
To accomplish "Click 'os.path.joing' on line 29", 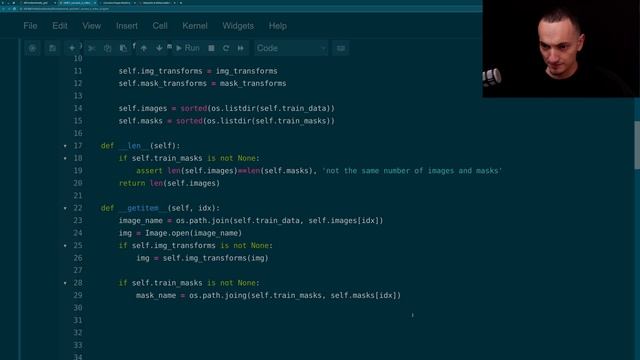I will tap(218, 295).
